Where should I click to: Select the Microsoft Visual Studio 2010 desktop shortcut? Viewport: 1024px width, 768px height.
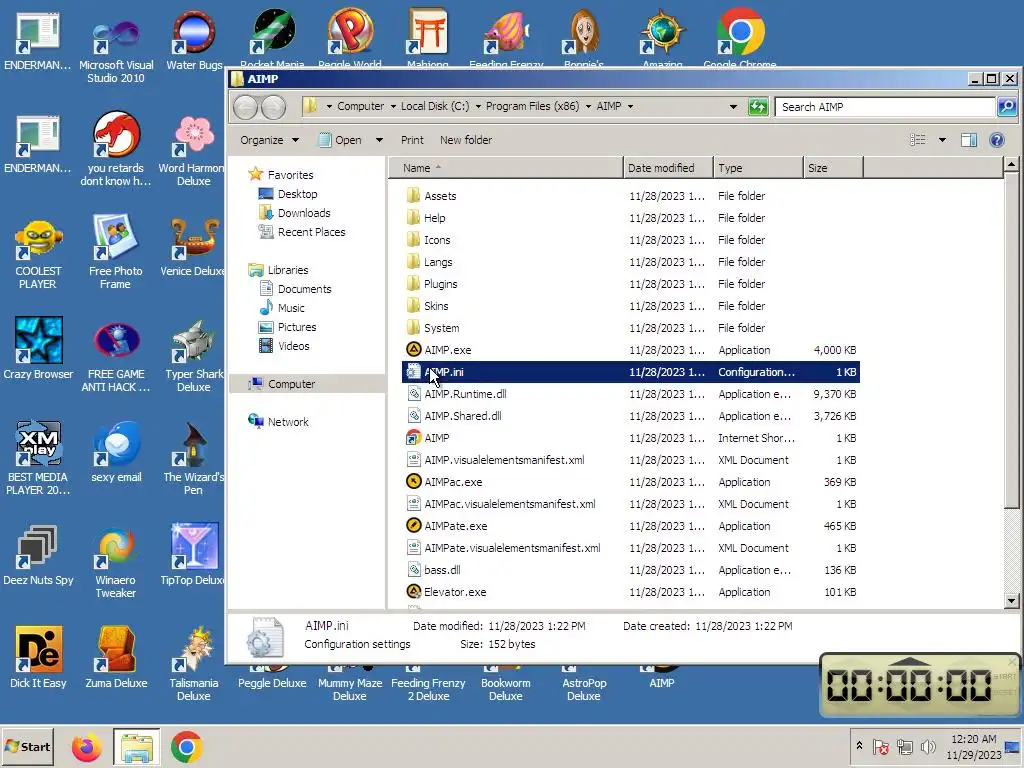tap(116, 47)
